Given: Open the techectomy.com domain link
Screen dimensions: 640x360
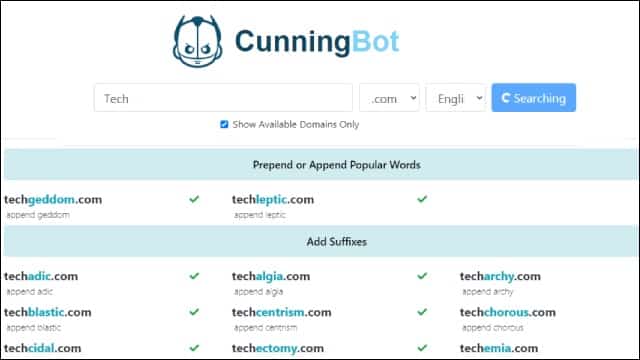Looking at the screenshot, I should pyautogui.click(x=278, y=348).
